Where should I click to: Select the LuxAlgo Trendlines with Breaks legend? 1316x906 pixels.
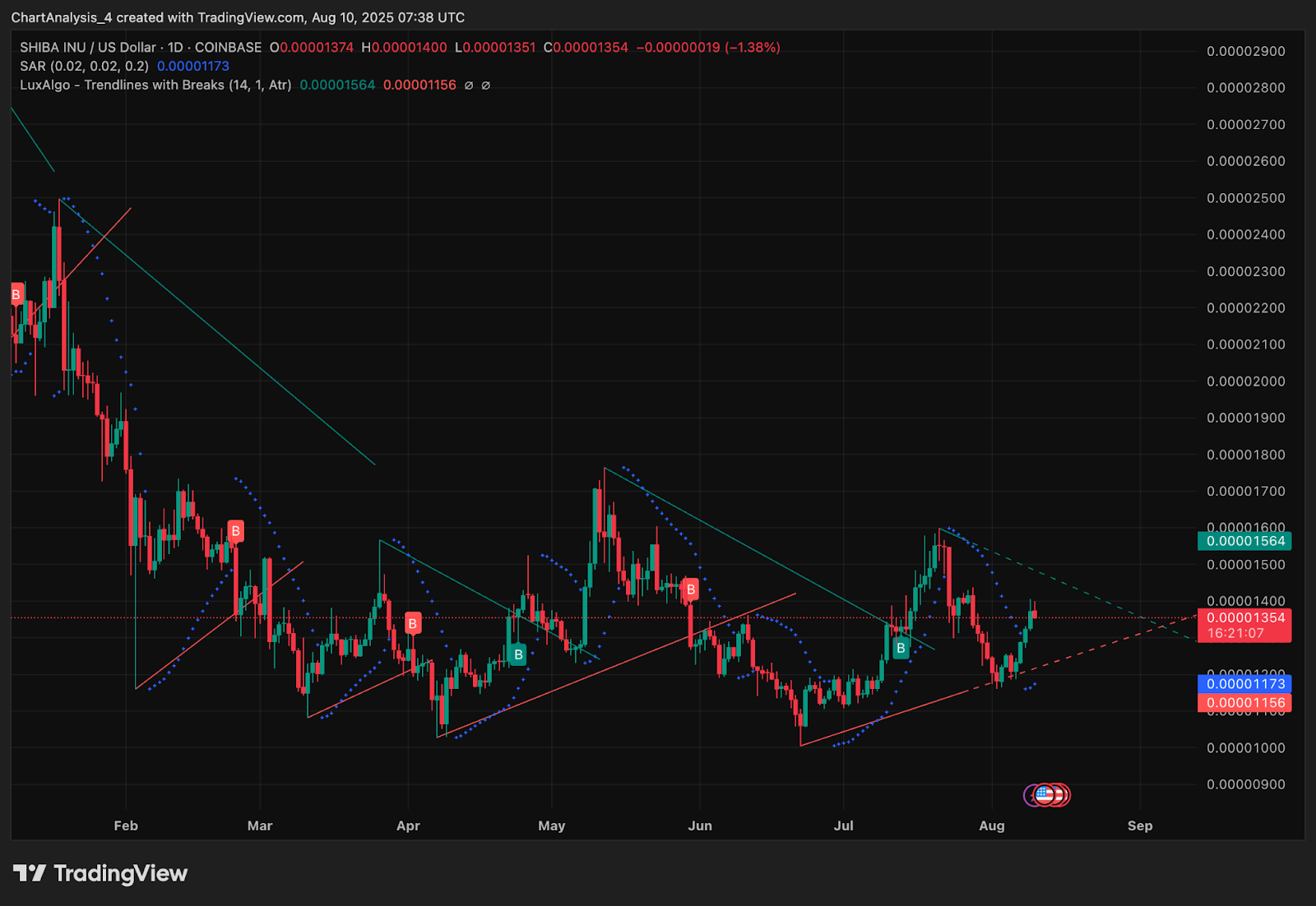(x=155, y=85)
